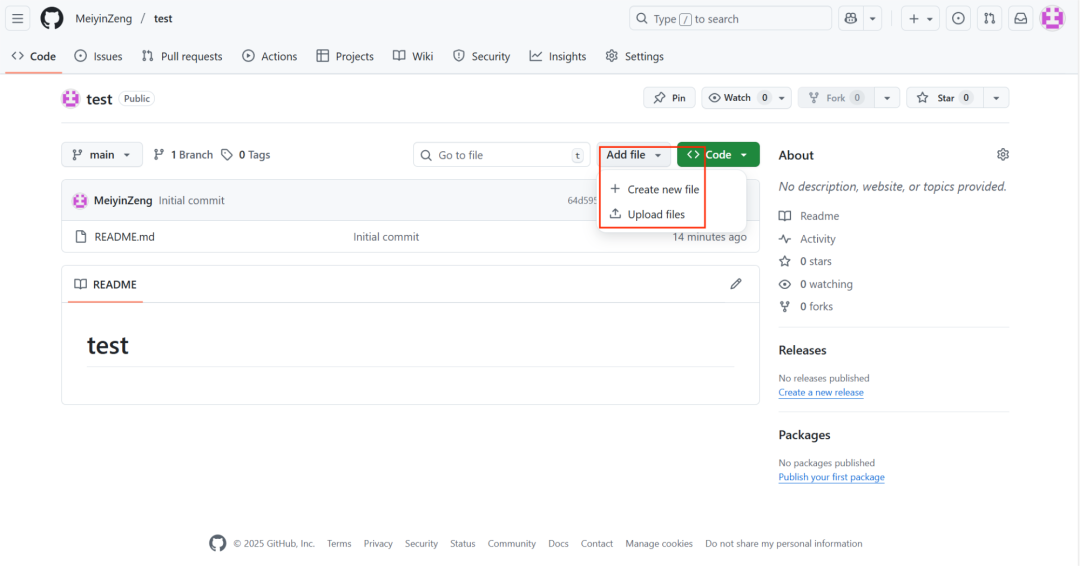Image resolution: width=1080 pixels, height=566 pixels.
Task: Click Initial commit message in README.md row
Action: [x=386, y=237]
